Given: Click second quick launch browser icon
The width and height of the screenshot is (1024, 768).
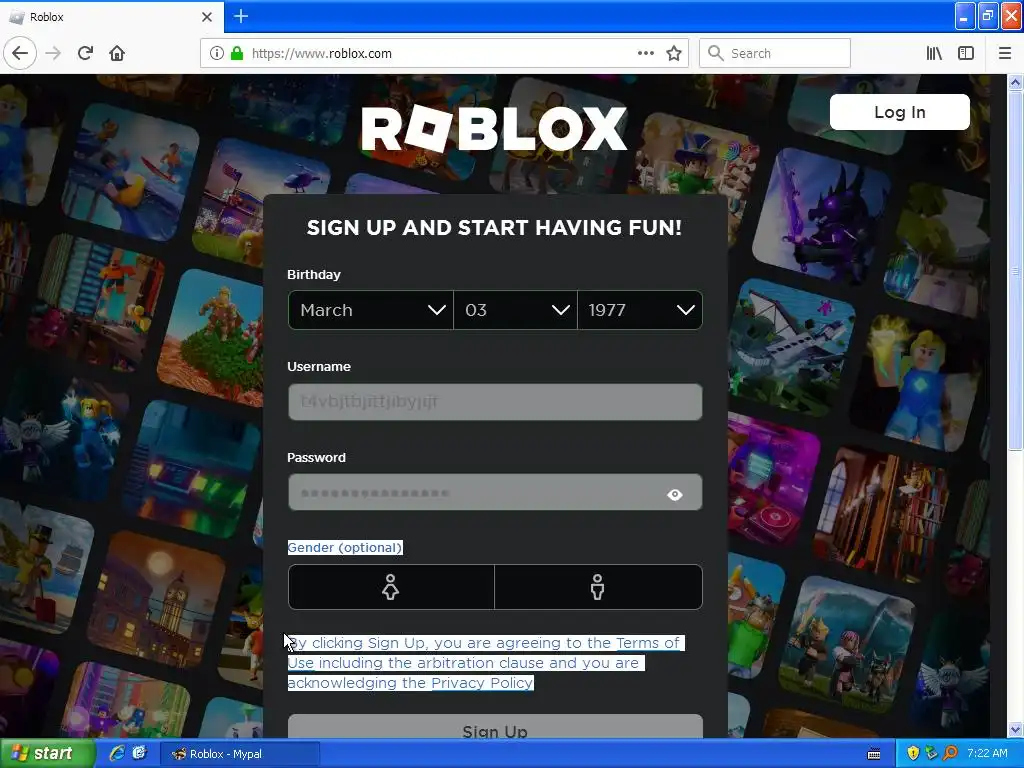Looking at the screenshot, I should coord(139,754).
